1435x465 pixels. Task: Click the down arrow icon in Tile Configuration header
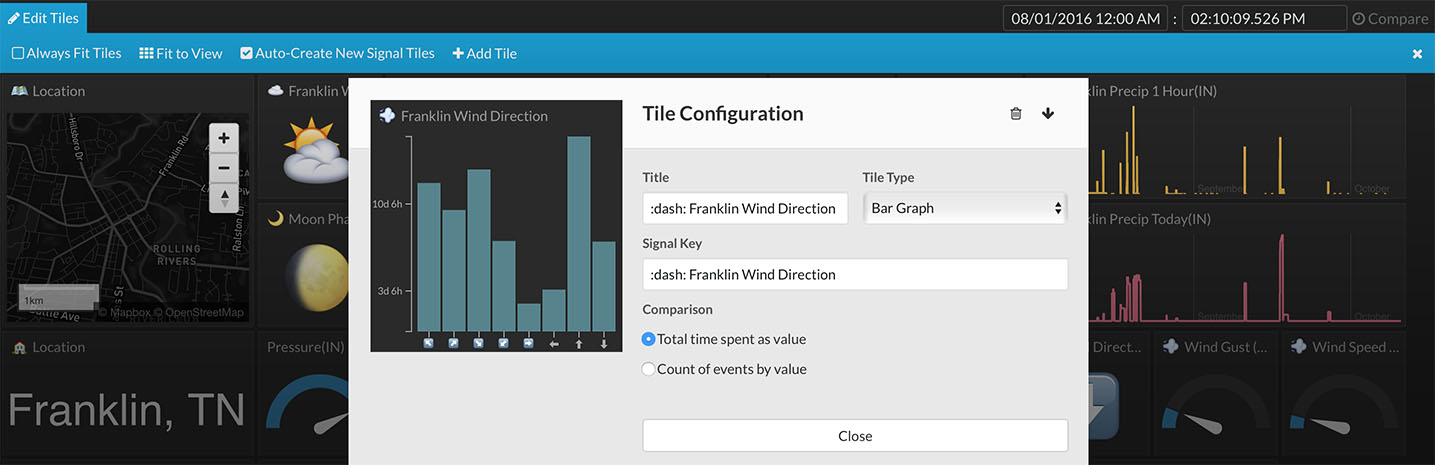point(1048,114)
